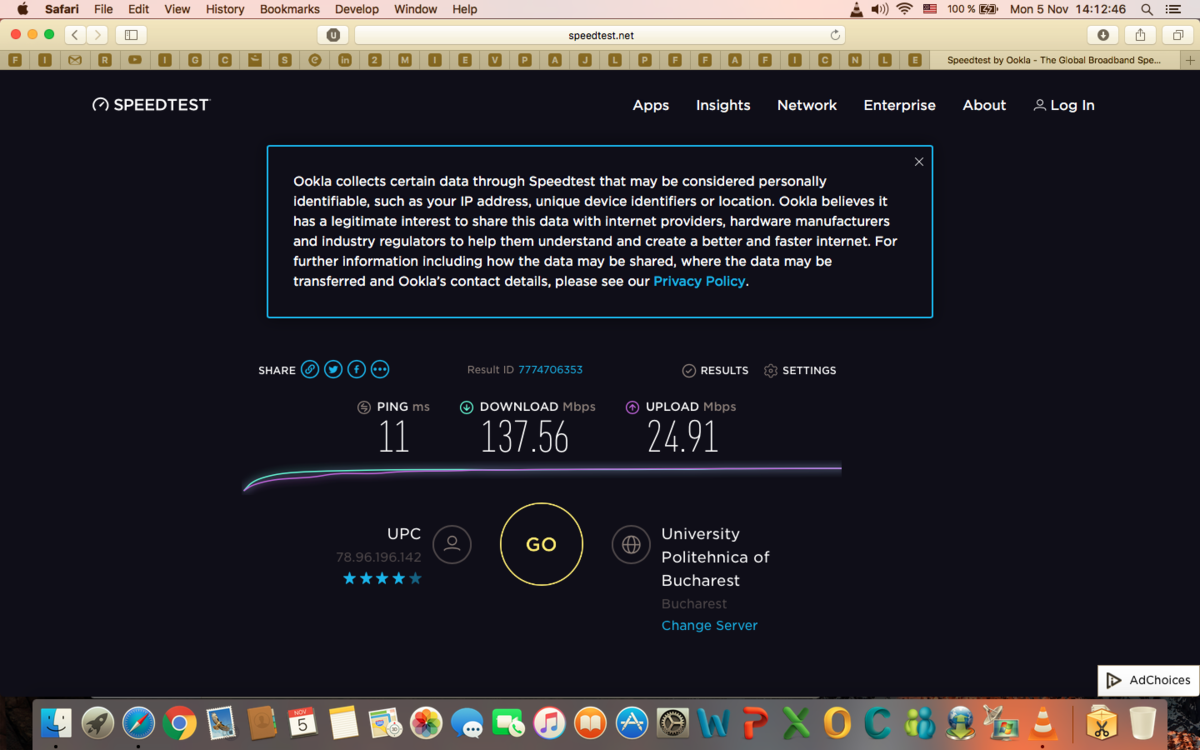The width and height of the screenshot is (1200, 750).
Task: Share the result on Facebook
Action: (x=356, y=370)
